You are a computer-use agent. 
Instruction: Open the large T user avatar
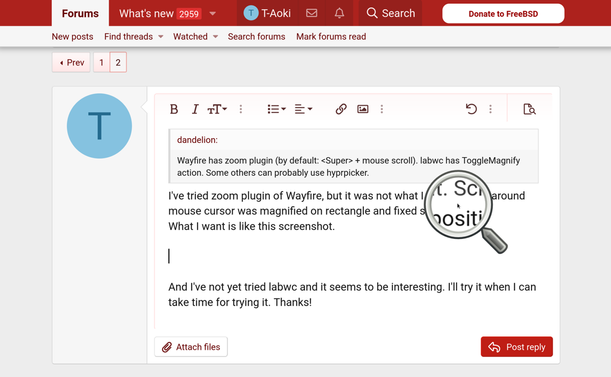99,126
